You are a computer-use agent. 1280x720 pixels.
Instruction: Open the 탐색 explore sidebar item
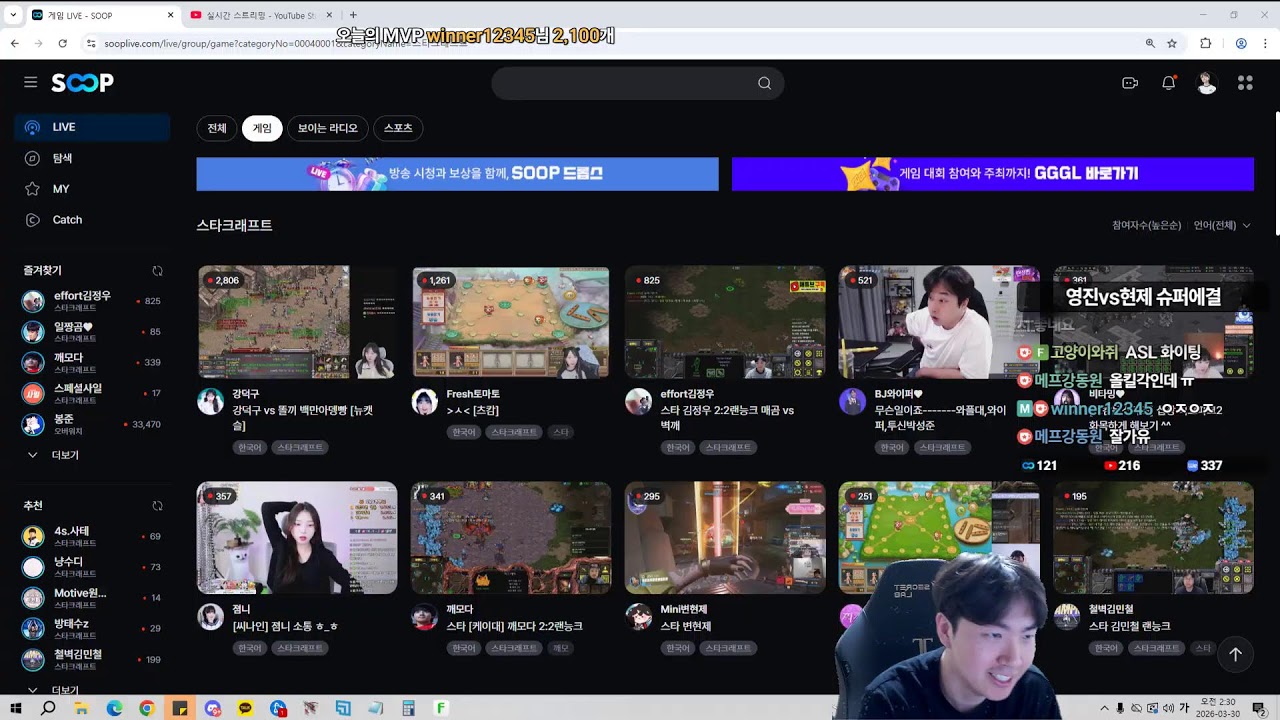click(92, 158)
